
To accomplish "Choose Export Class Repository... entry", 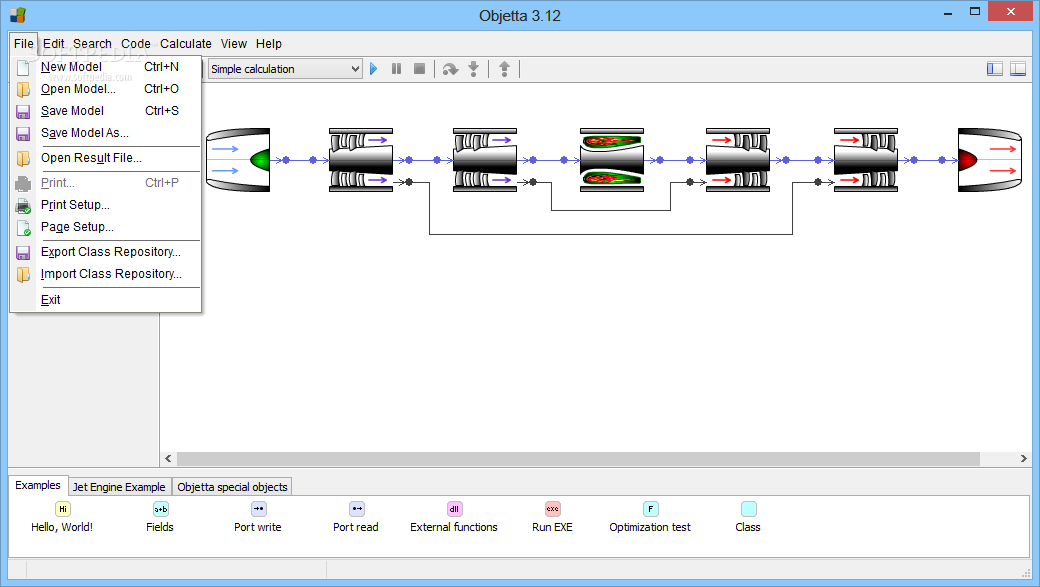I will (x=106, y=252).
